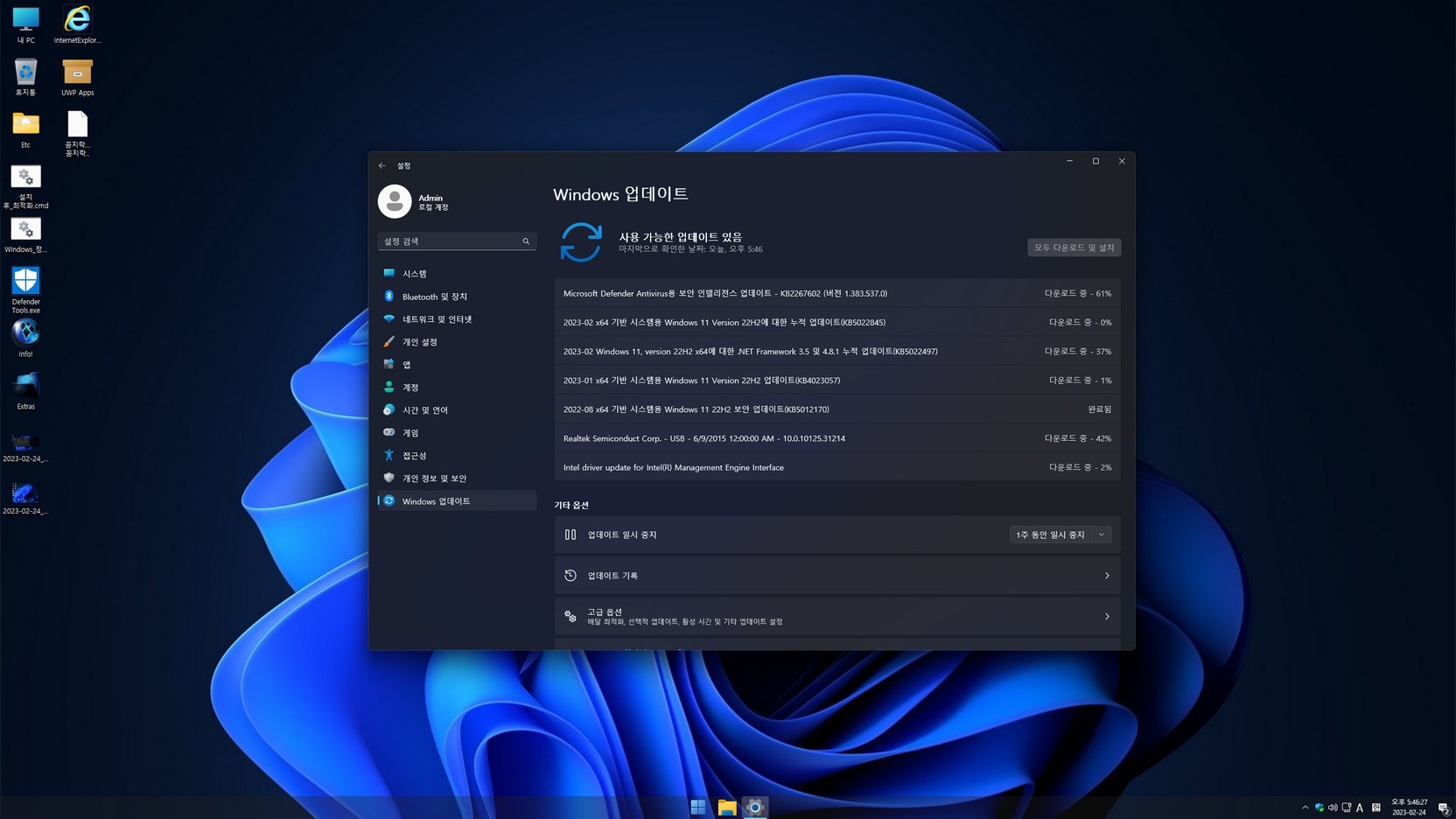Open the 접근성 settings category
The width and height of the screenshot is (1456, 819).
tap(457, 456)
